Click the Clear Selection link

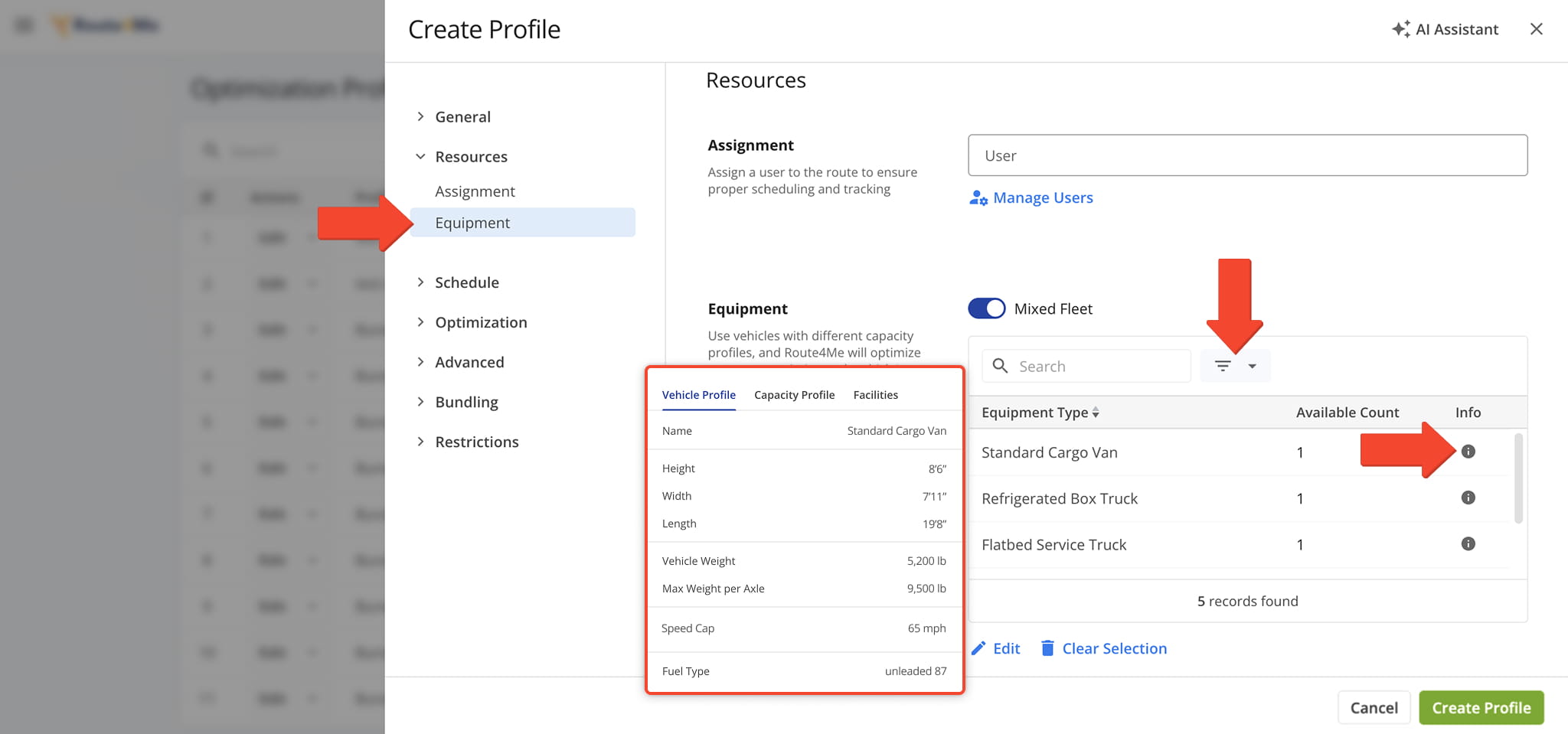[x=1114, y=649]
